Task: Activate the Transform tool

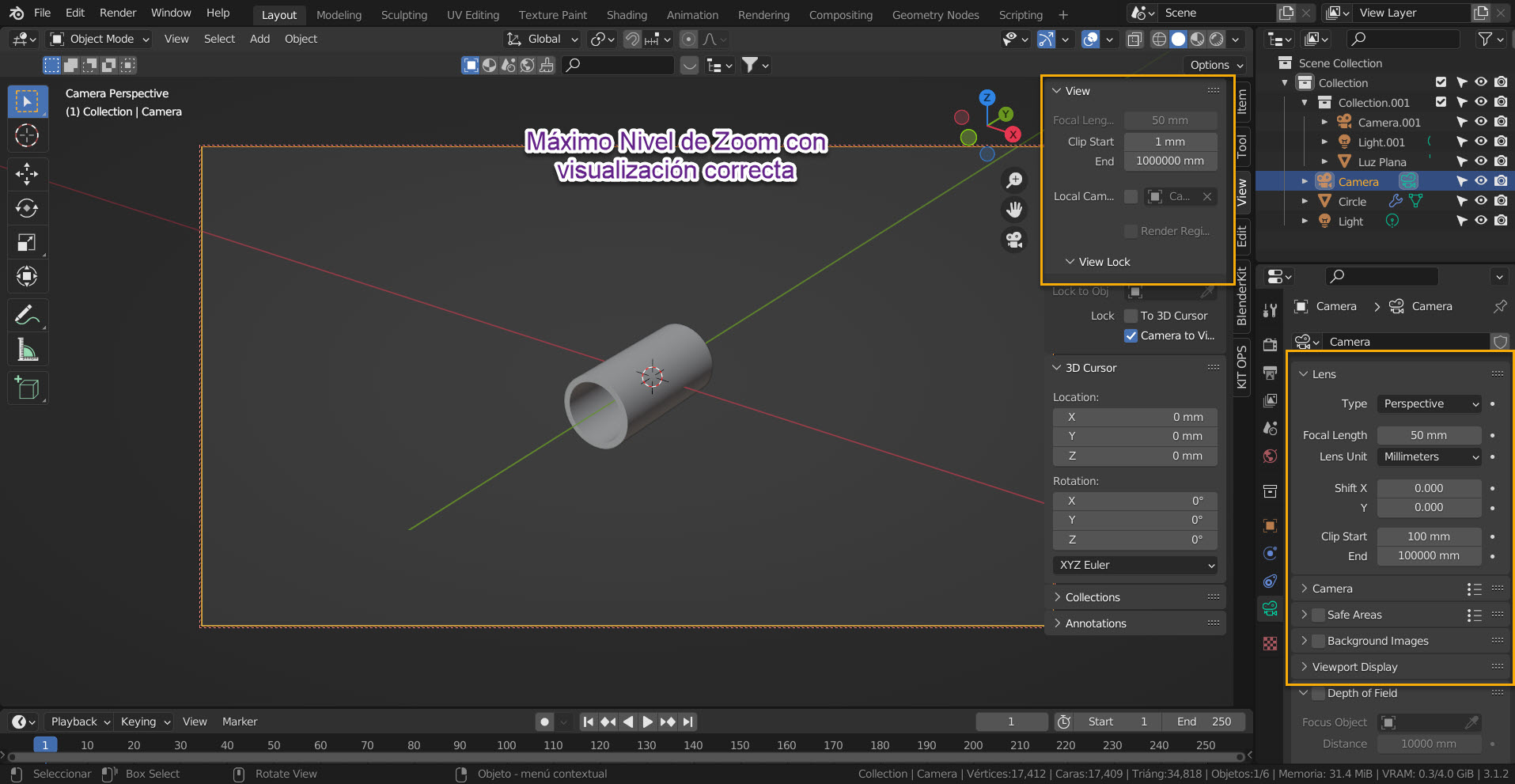Action: coord(27,276)
